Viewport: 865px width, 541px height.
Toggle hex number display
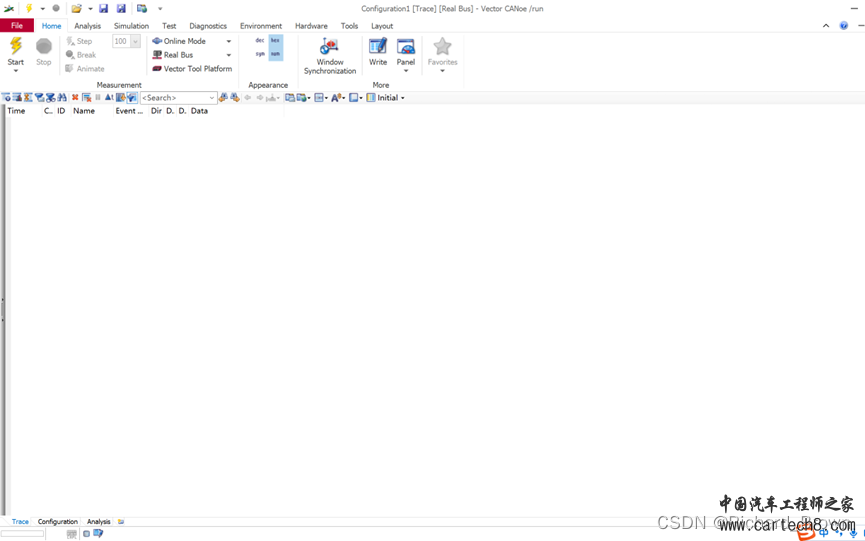click(x=275, y=41)
